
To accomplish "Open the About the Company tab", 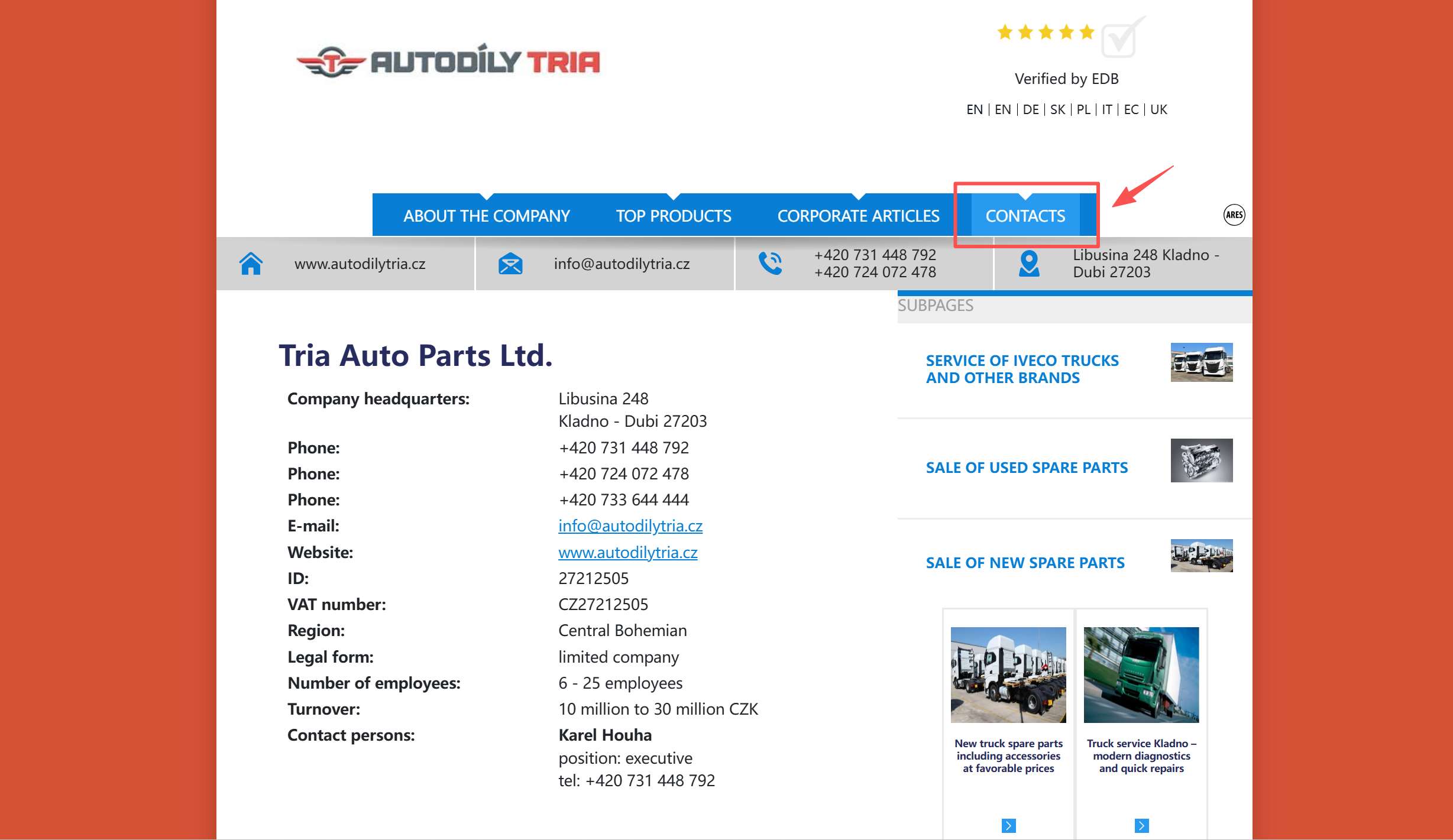I will [486, 216].
